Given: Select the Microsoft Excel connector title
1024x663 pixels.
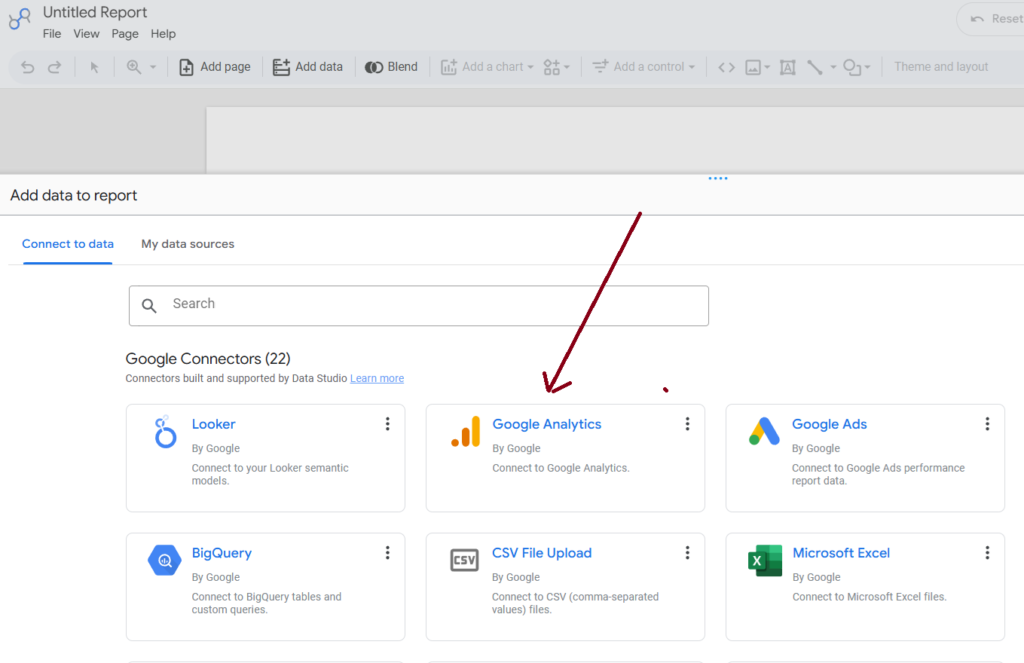Looking at the screenshot, I should [x=841, y=553].
